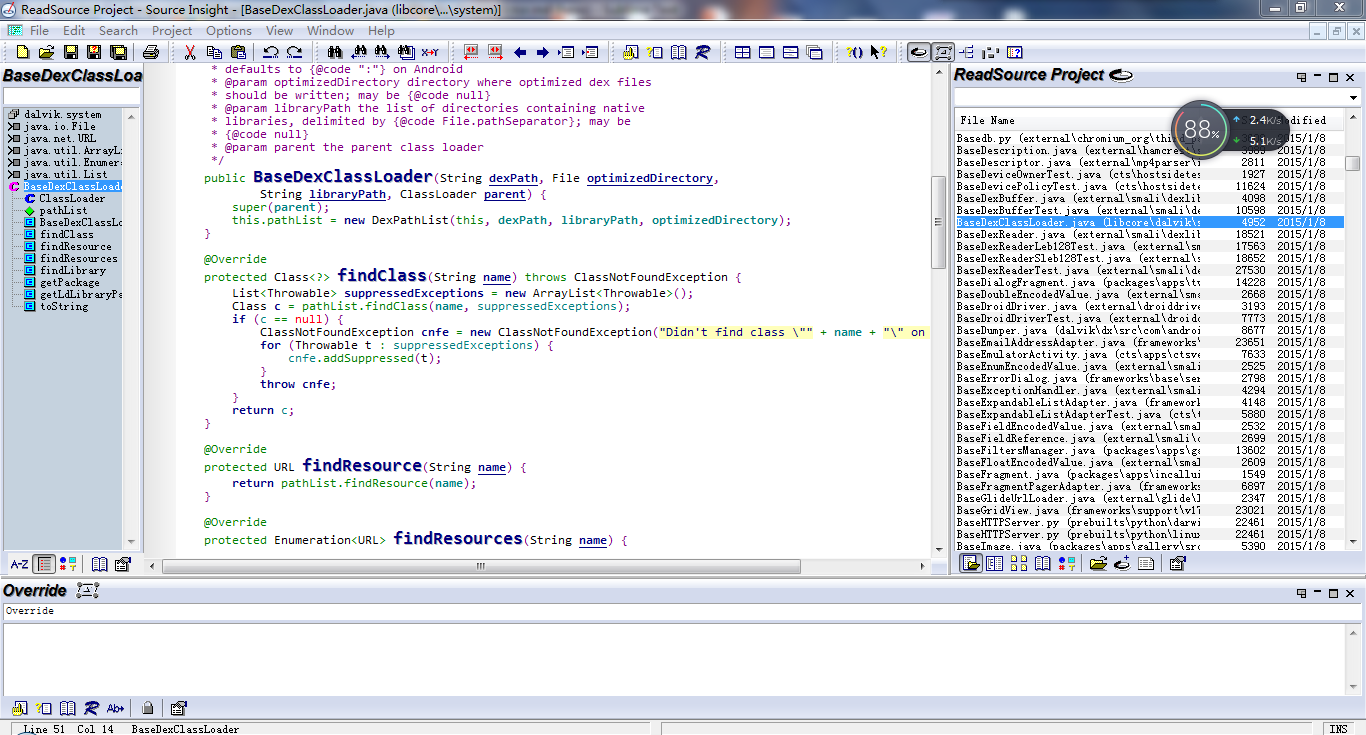Go forward with the blue right arrow
The width and height of the screenshot is (1366, 735).
543,52
